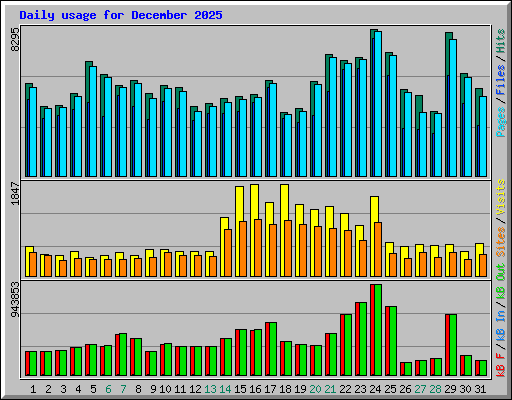Click the green kB bar for day 7

(123, 354)
